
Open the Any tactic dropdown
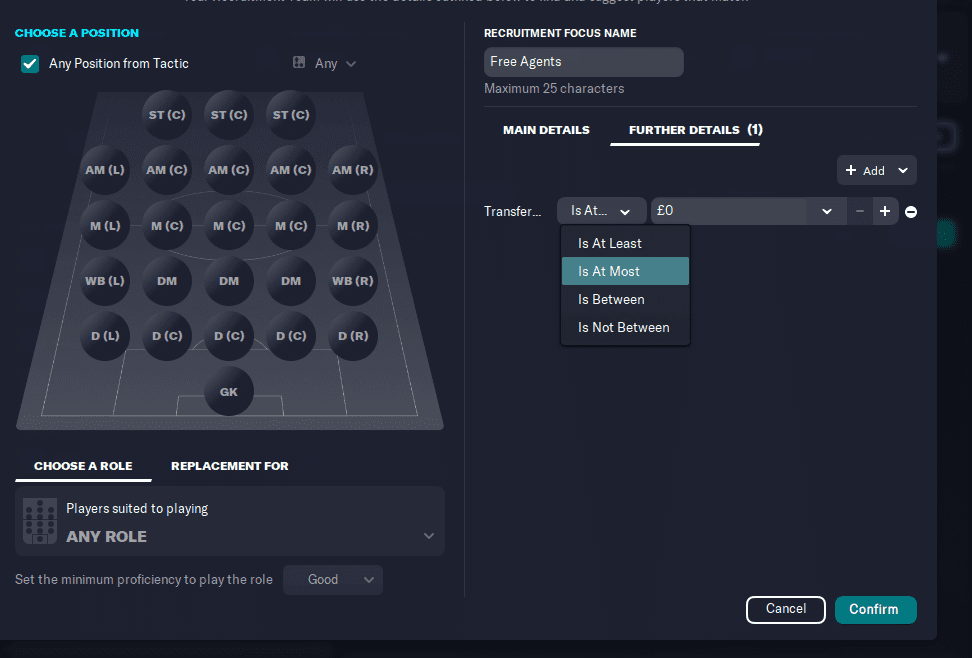point(335,63)
